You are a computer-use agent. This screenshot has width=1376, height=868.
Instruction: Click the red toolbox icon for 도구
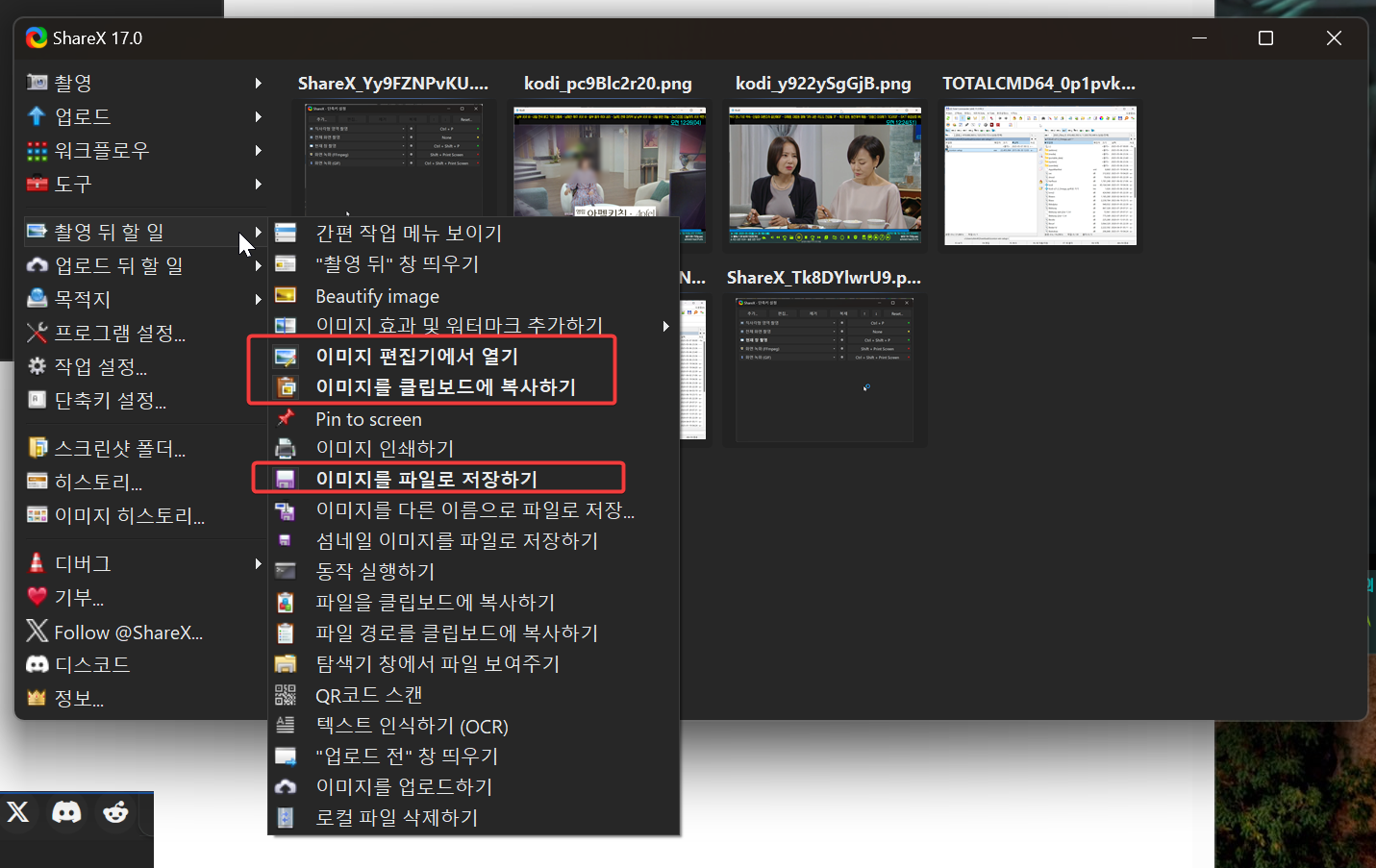point(37,184)
